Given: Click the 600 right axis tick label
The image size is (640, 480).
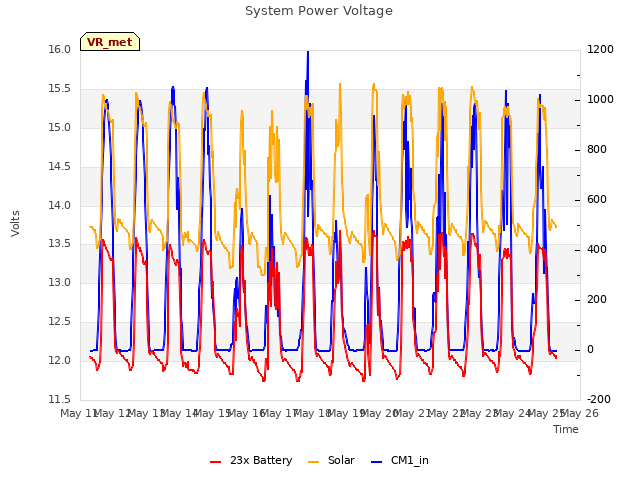Looking at the screenshot, I should coord(597,200).
